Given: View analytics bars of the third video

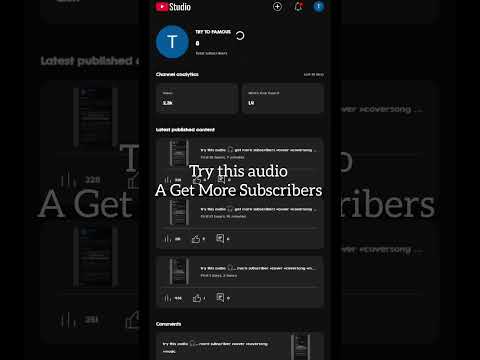Looking at the screenshot, I should [x=168, y=298].
